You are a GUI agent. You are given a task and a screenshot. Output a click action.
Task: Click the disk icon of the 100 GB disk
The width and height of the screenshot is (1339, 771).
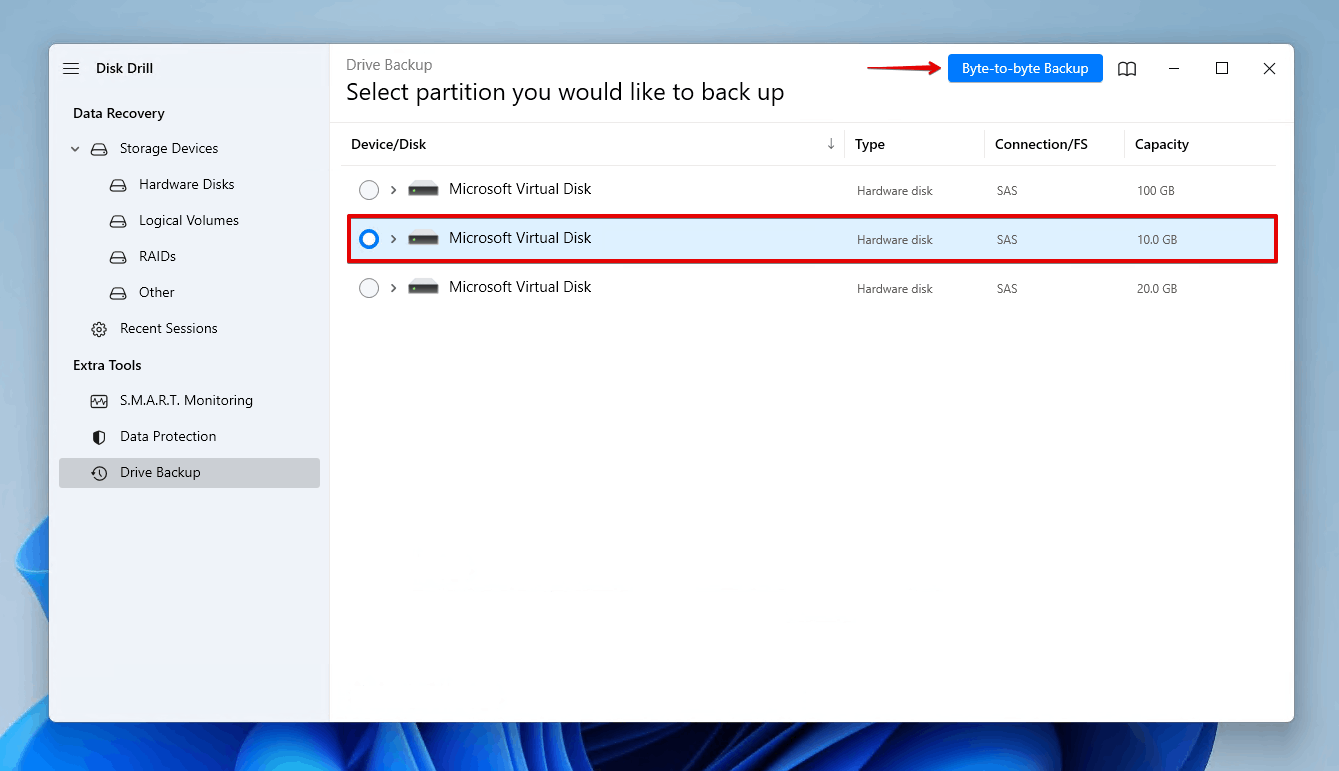pos(424,189)
